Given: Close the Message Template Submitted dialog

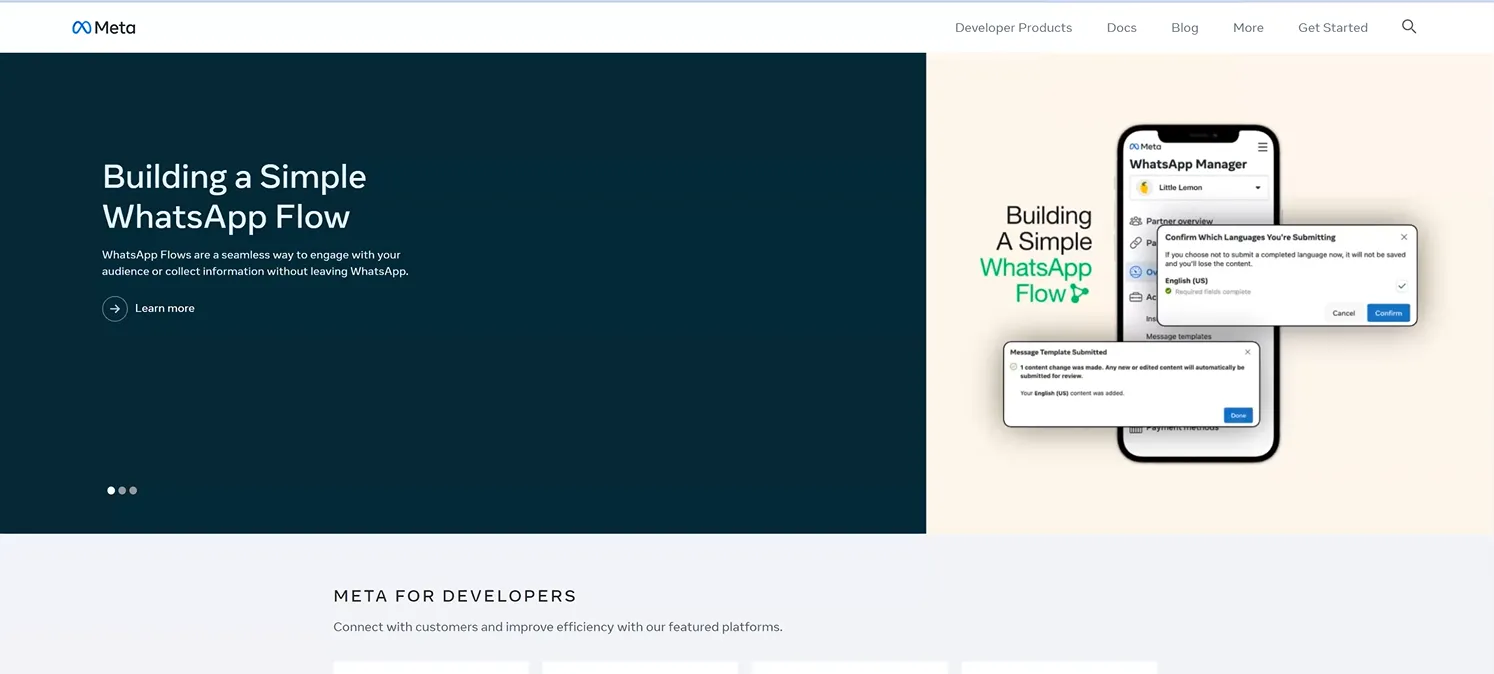Looking at the screenshot, I should pyautogui.click(x=1247, y=352).
